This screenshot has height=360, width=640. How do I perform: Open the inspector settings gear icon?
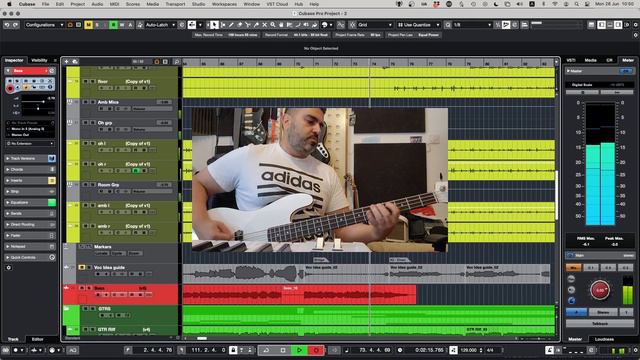pyautogui.click(x=9, y=268)
